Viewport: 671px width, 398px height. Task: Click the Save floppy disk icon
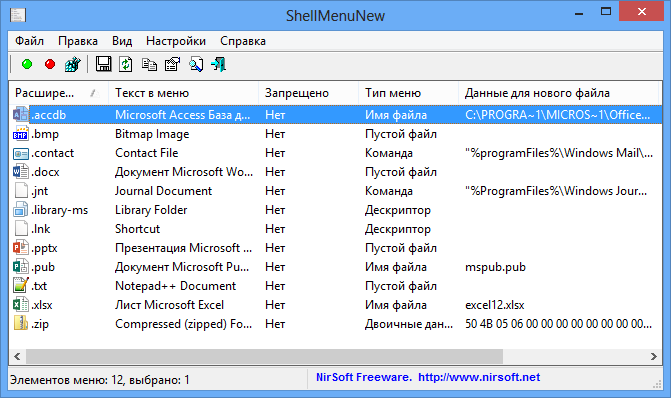pos(103,64)
